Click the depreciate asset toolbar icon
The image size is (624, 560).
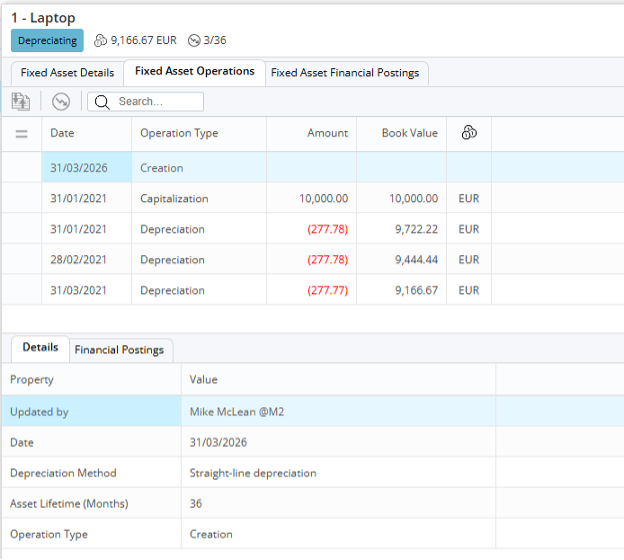(x=61, y=101)
